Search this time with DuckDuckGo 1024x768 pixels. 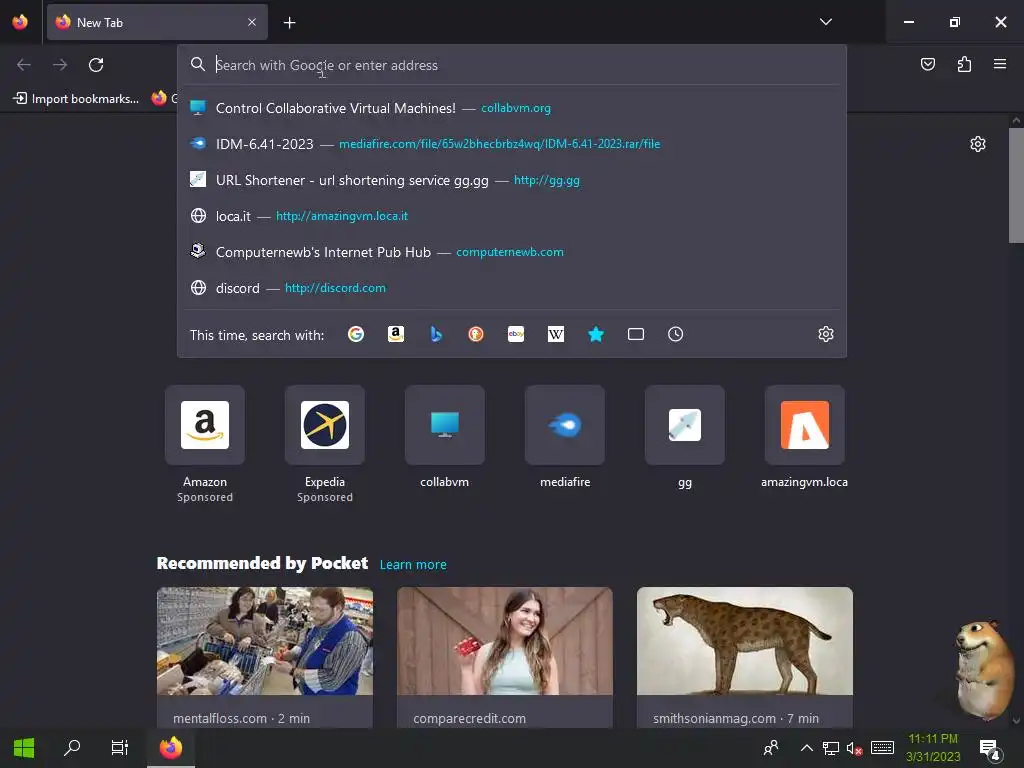coord(475,334)
